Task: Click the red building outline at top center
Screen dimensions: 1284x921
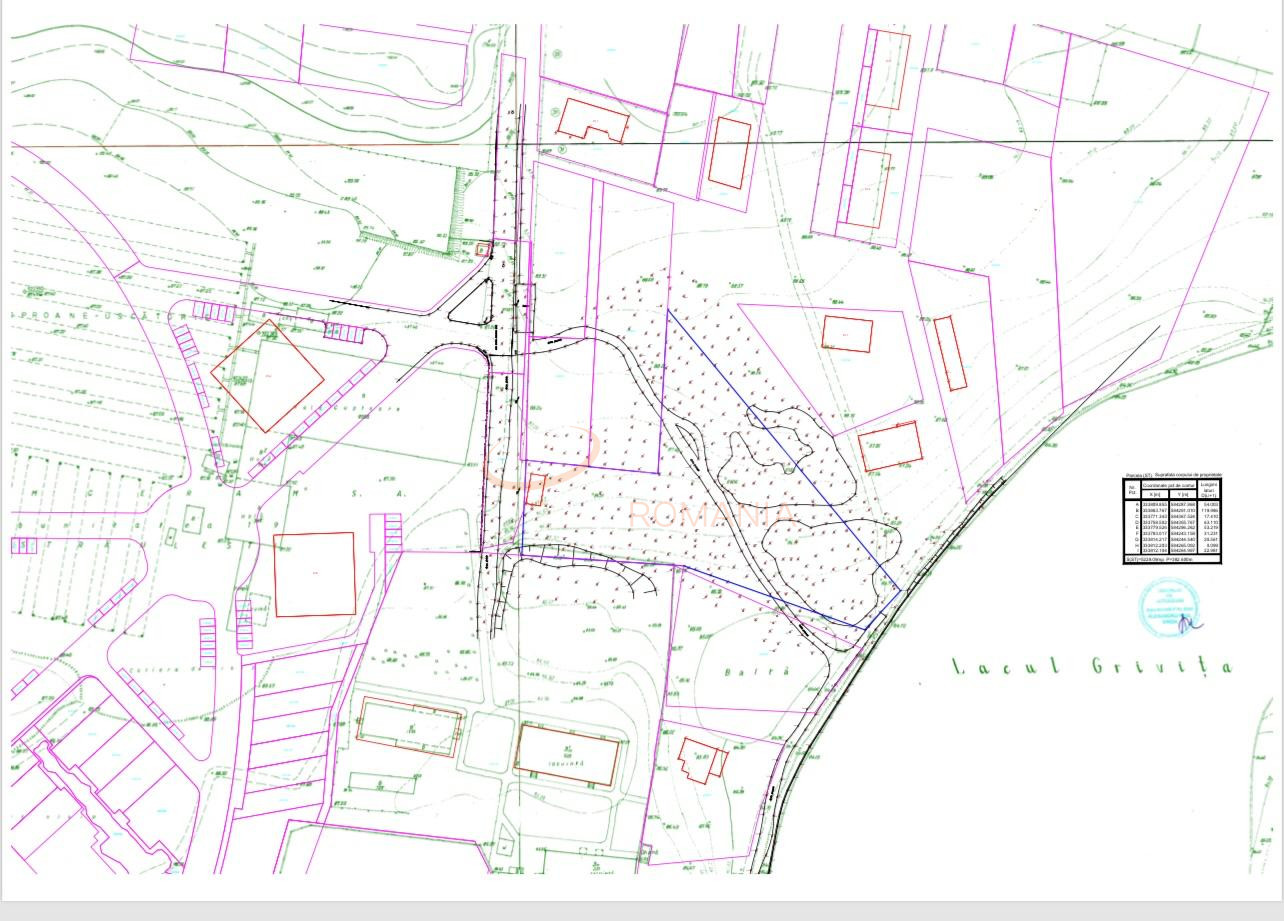Action: coord(592,121)
